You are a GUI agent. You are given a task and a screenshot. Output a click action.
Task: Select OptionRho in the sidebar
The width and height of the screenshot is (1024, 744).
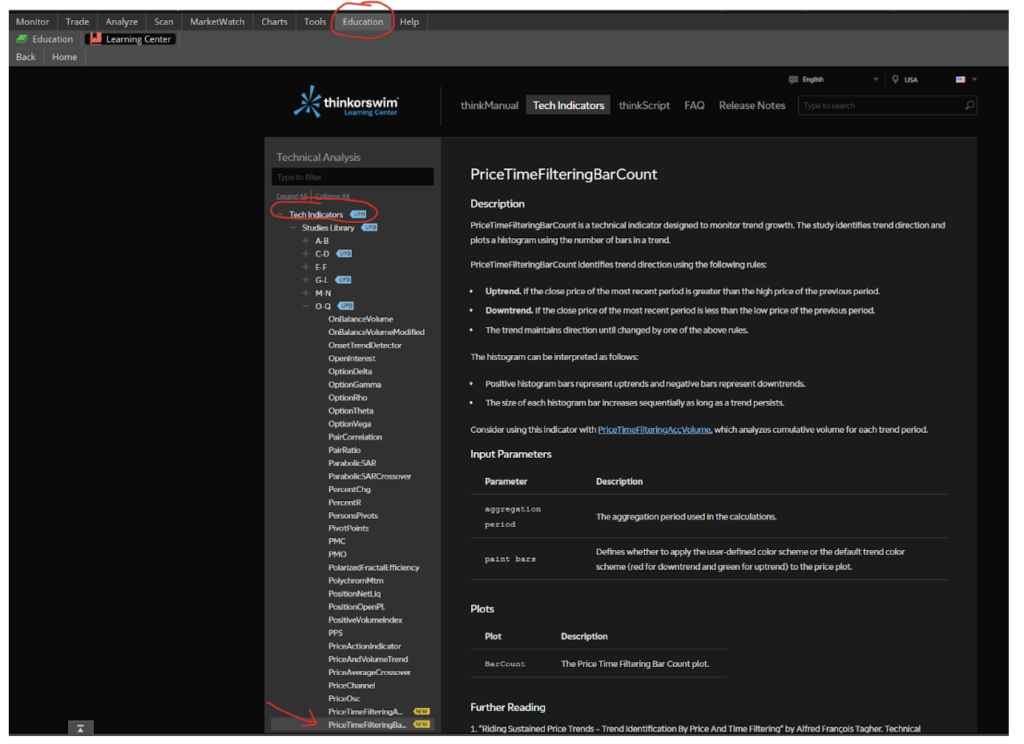[x=347, y=398]
